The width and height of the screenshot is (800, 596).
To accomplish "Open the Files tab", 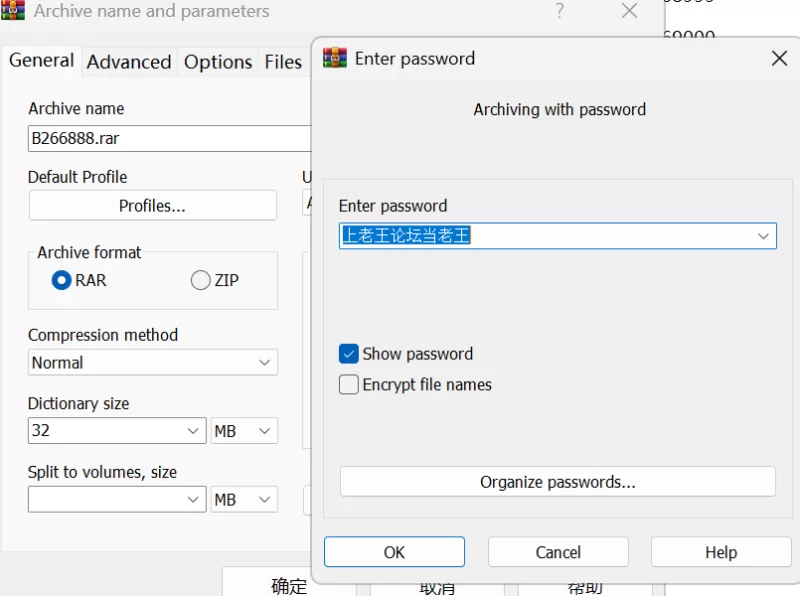I will pos(283,62).
